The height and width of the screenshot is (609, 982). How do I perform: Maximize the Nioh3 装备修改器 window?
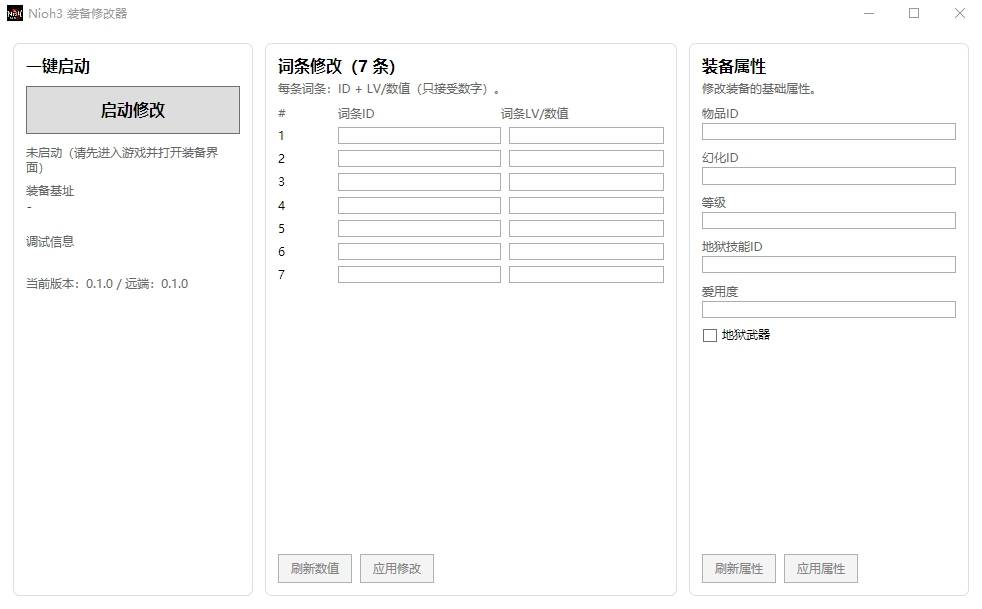914,14
